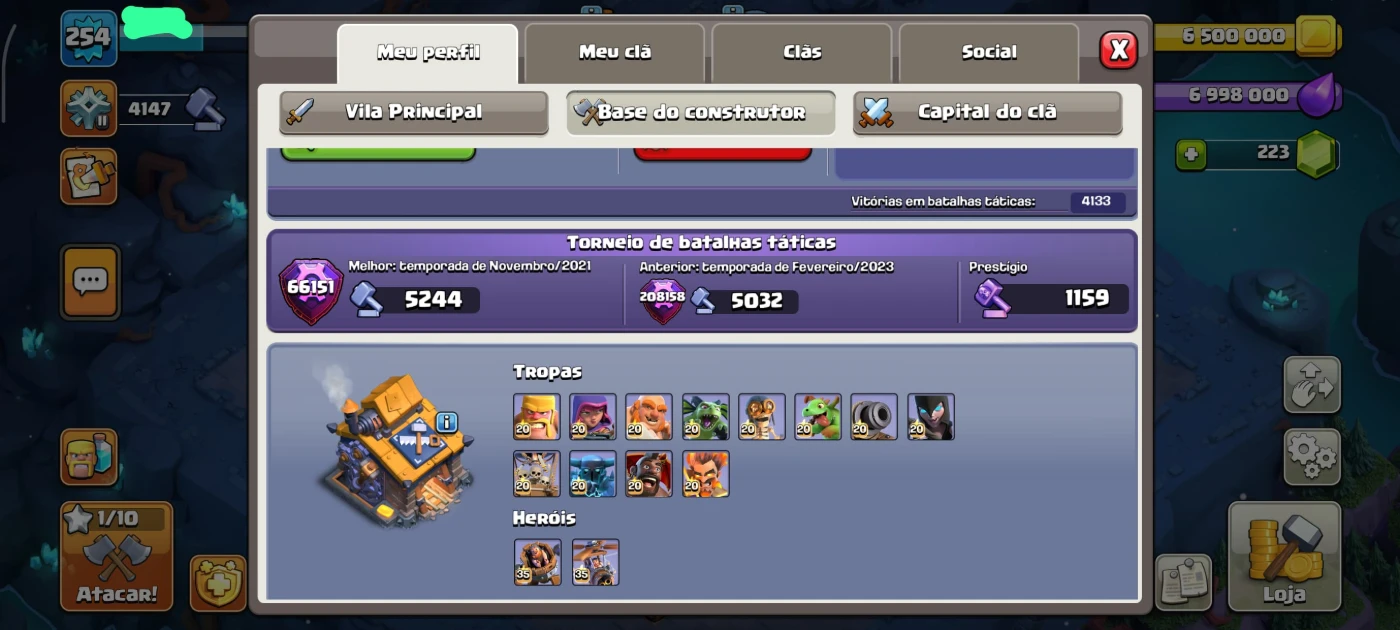Select the Raged Barbarian troop icon
Image resolution: width=1400 pixels, height=630 pixels.
(537, 416)
